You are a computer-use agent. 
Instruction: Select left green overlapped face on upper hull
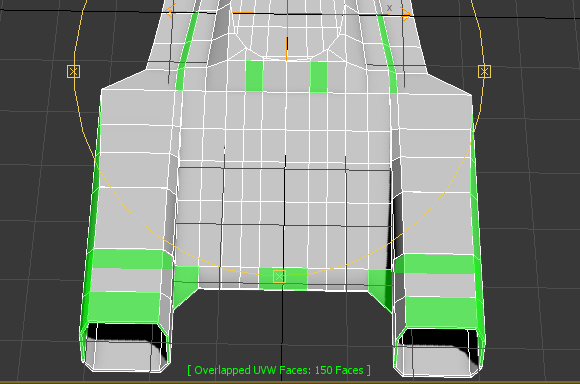(254, 76)
